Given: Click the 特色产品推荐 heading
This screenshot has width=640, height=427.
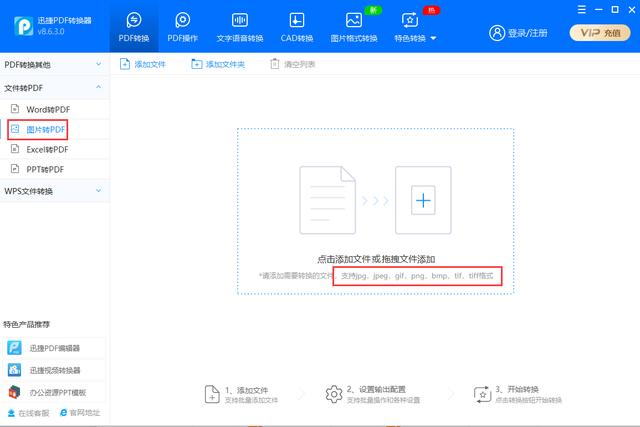Looking at the screenshot, I should click(x=27, y=325).
